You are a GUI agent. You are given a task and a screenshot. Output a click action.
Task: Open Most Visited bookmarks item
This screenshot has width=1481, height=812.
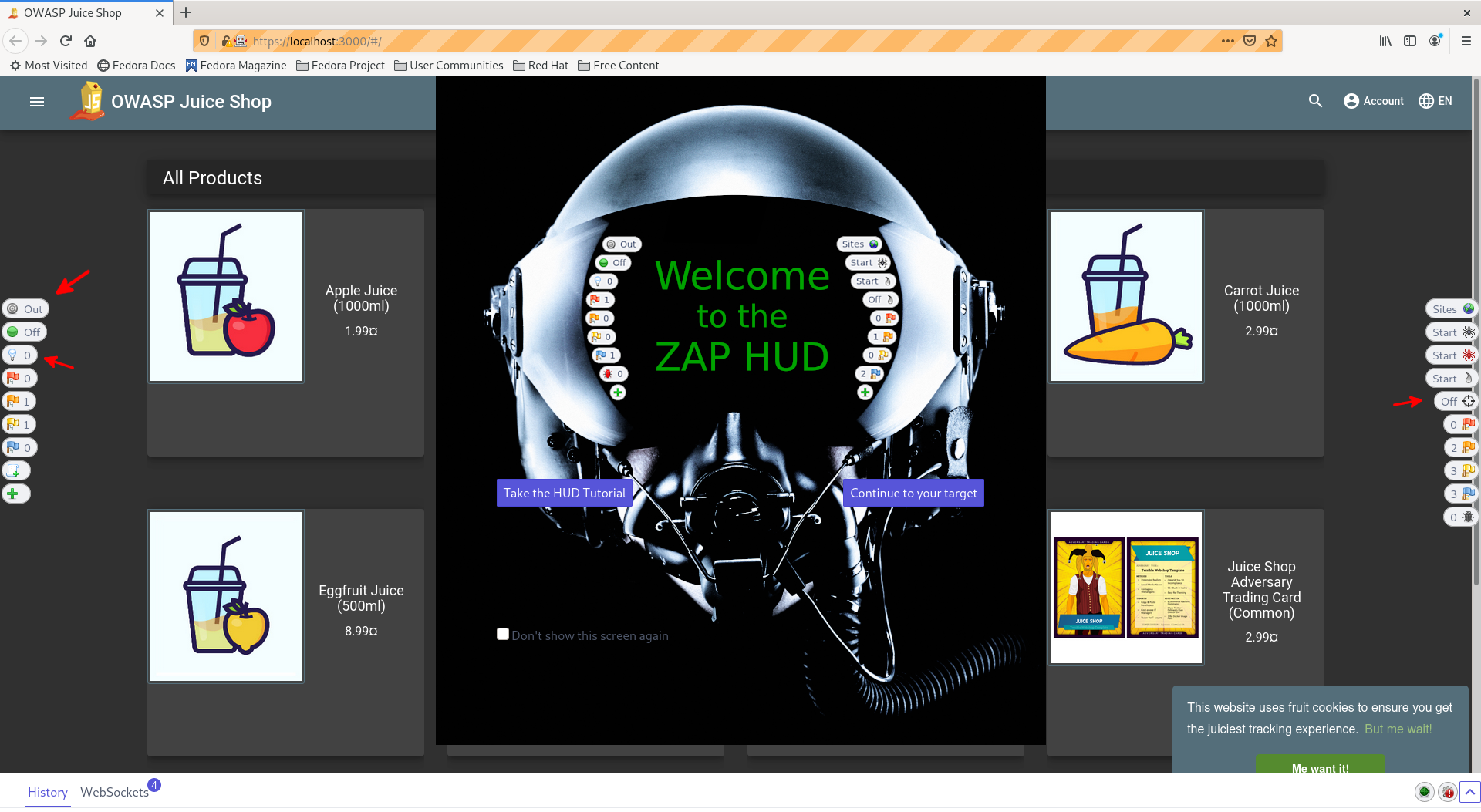click(49, 66)
